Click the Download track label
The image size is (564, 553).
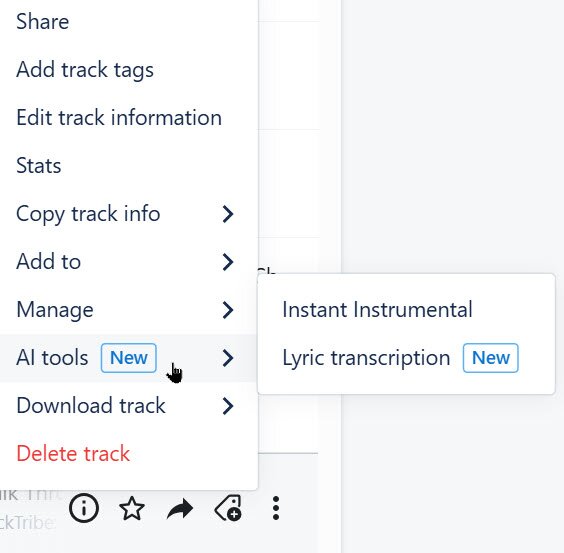point(91,406)
